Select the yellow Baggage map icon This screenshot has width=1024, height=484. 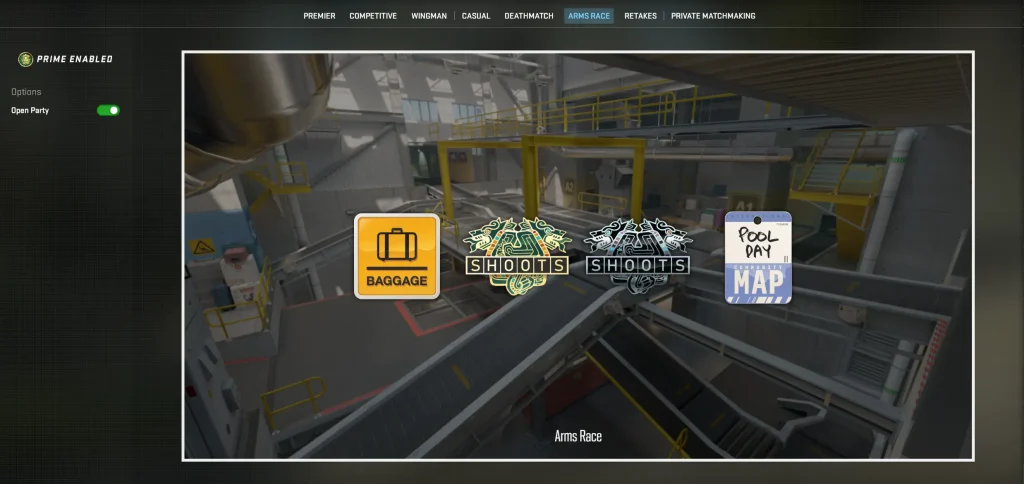click(x=397, y=256)
